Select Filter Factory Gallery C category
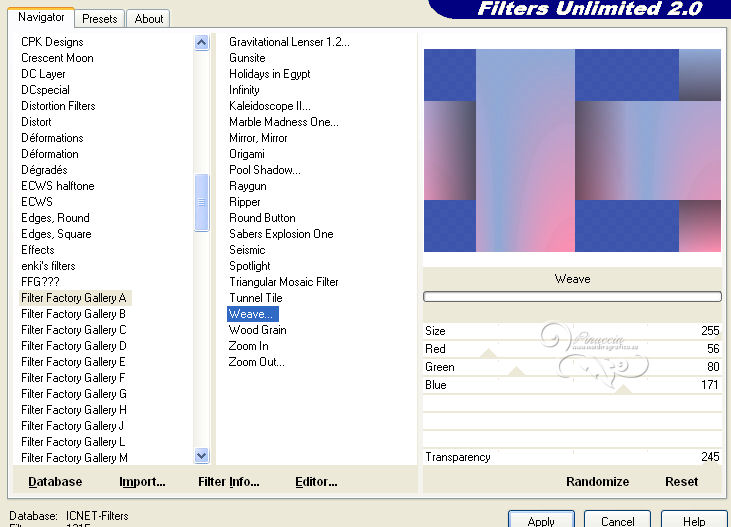Screen dimensions: 731x527 click(x=74, y=330)
